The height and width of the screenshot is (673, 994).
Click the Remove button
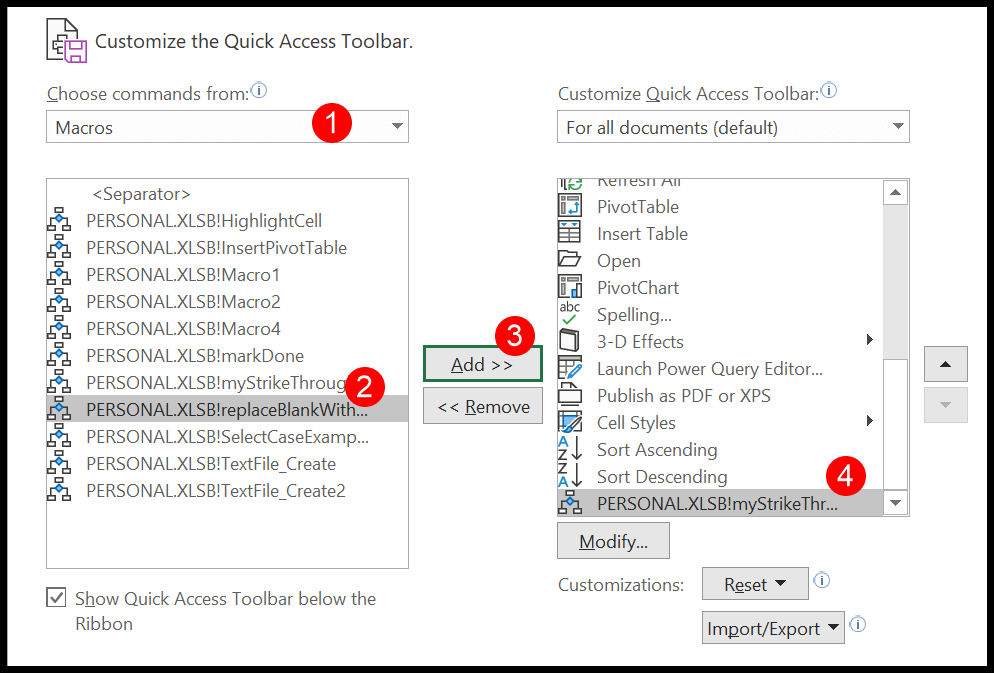[482, 405]
